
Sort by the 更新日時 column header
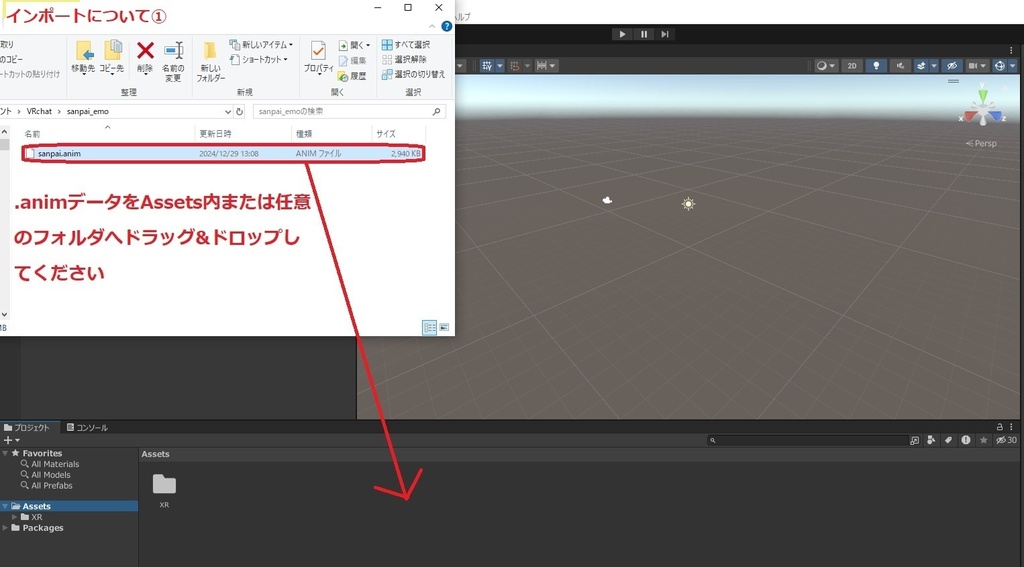[x=243, y=133]
